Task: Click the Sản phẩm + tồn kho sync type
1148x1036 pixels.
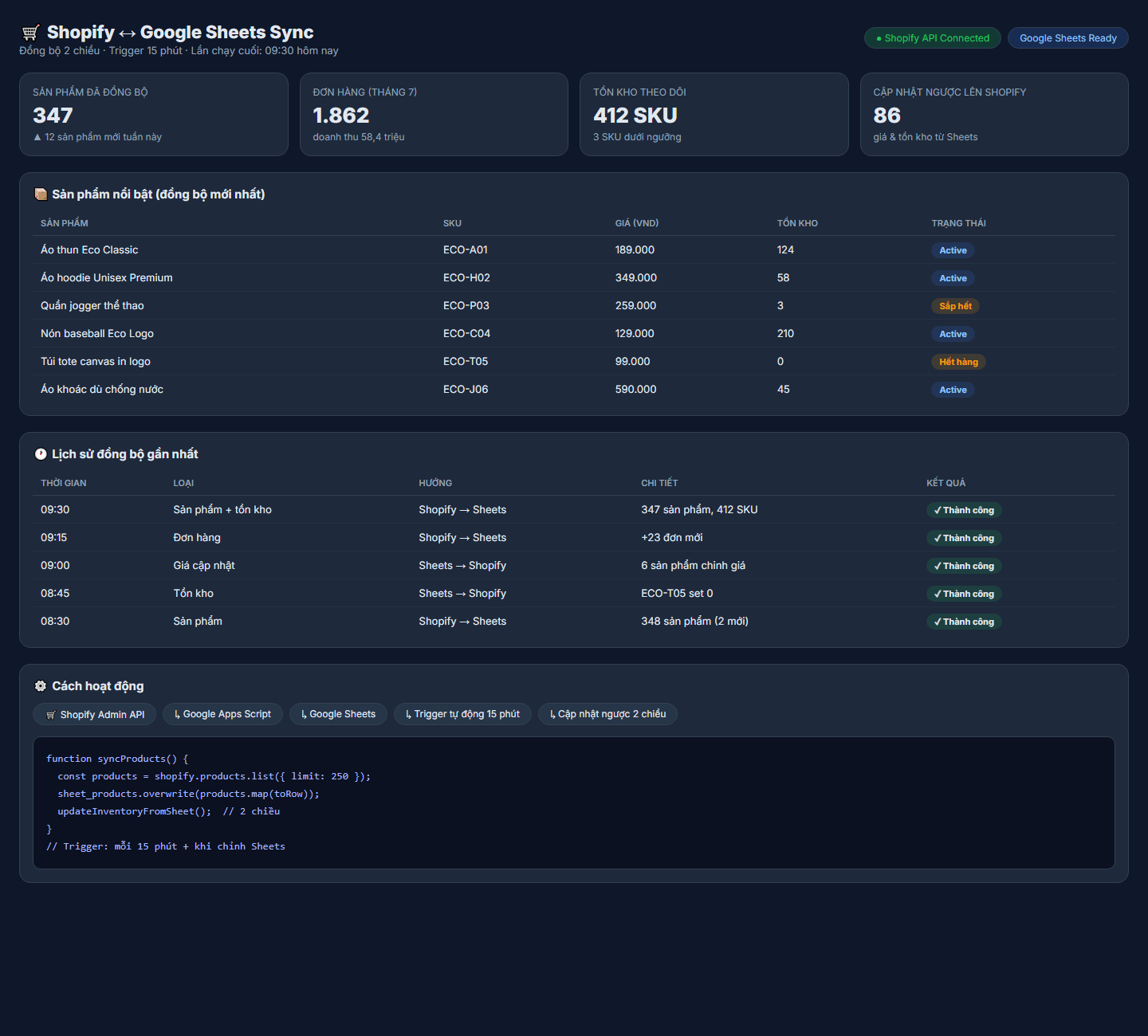Action: pos(222,510)
